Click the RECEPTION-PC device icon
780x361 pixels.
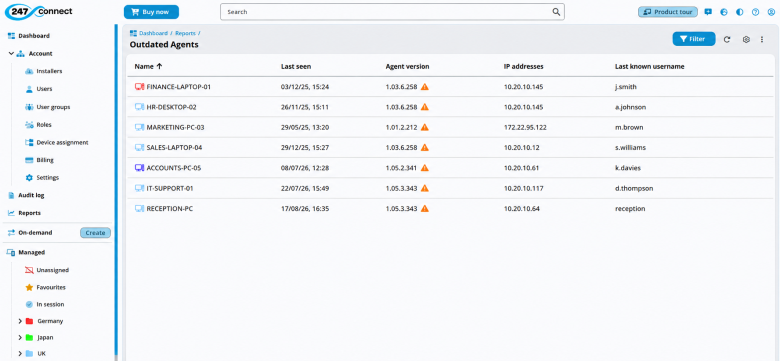[139, 209]
